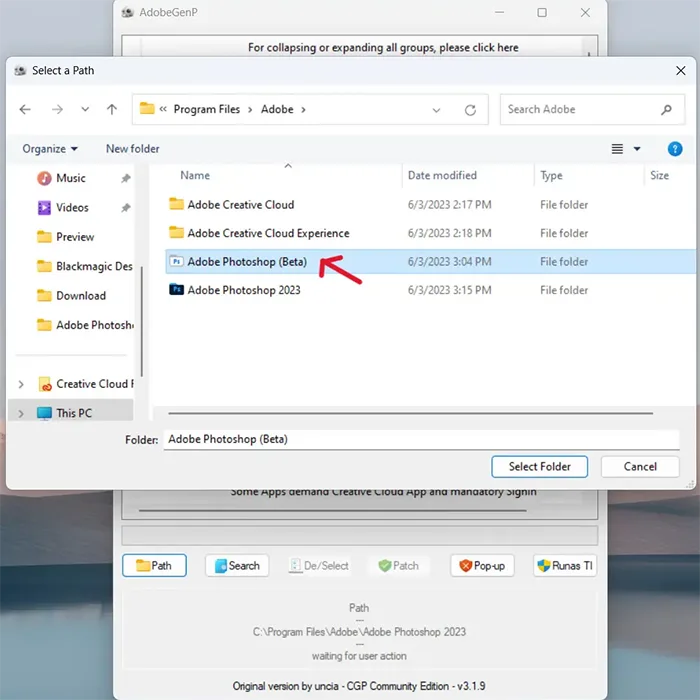The height and width of the screenshot is (700, 700).
Task: Click 6/3/2023 3:15 PM date cell
Action: 449,291
